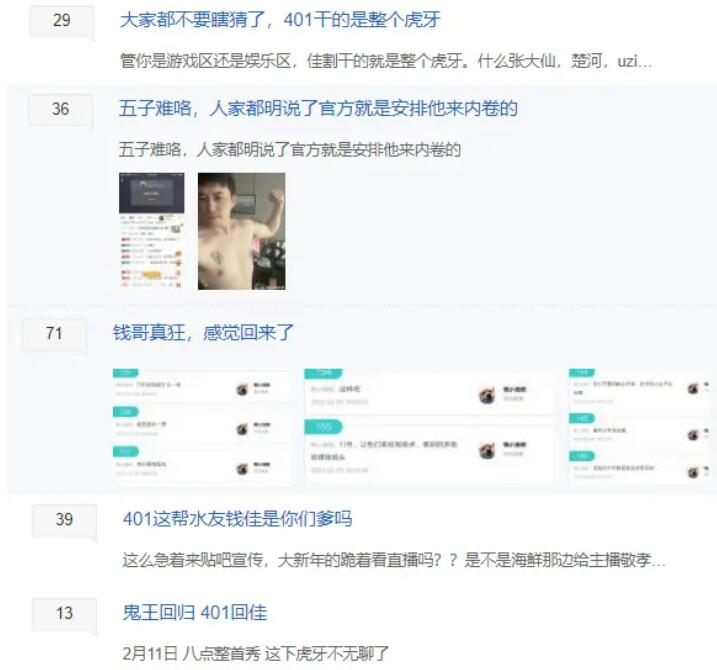Enlarge the chat screenshot thumbnail with dark header

coord(152,231)
